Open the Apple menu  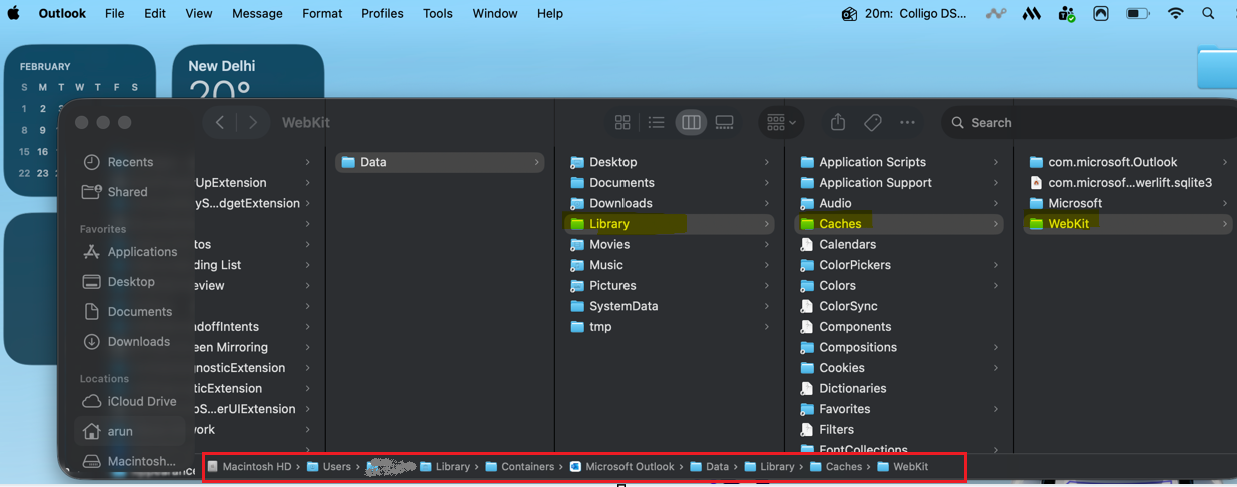14,13
